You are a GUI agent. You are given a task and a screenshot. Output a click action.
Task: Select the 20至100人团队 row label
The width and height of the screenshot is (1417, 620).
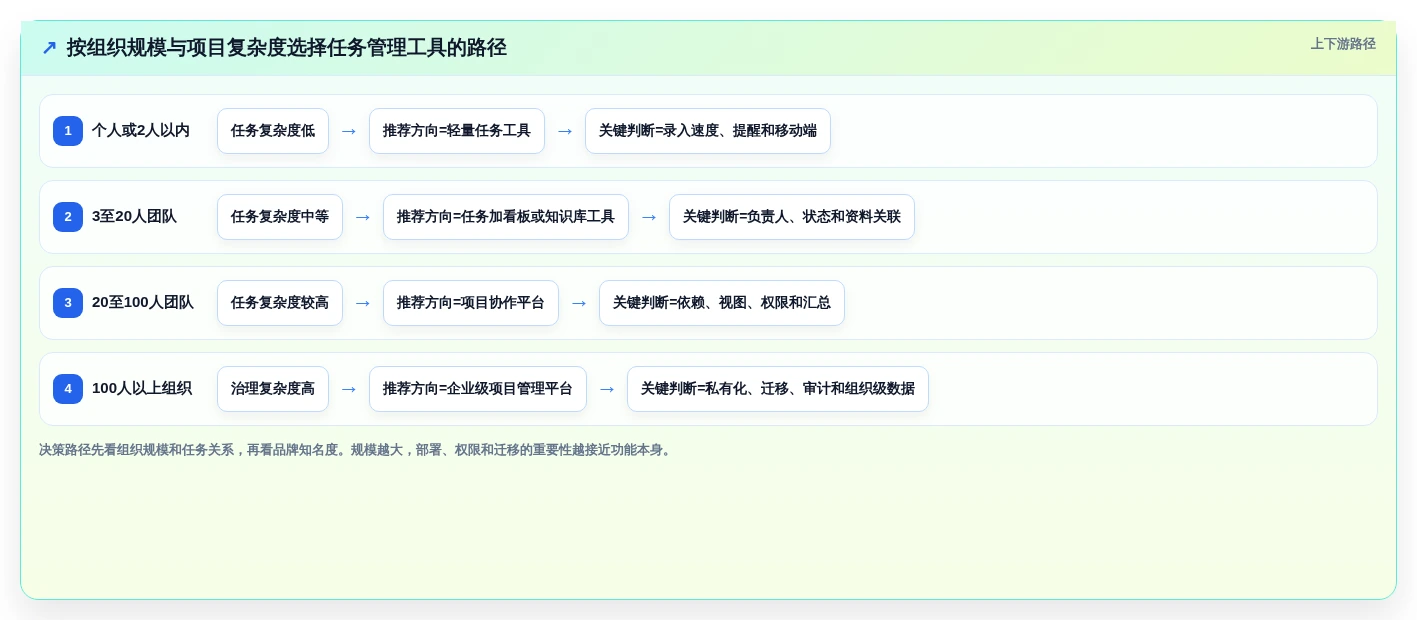pyautogui.click(x=143, y=303)
